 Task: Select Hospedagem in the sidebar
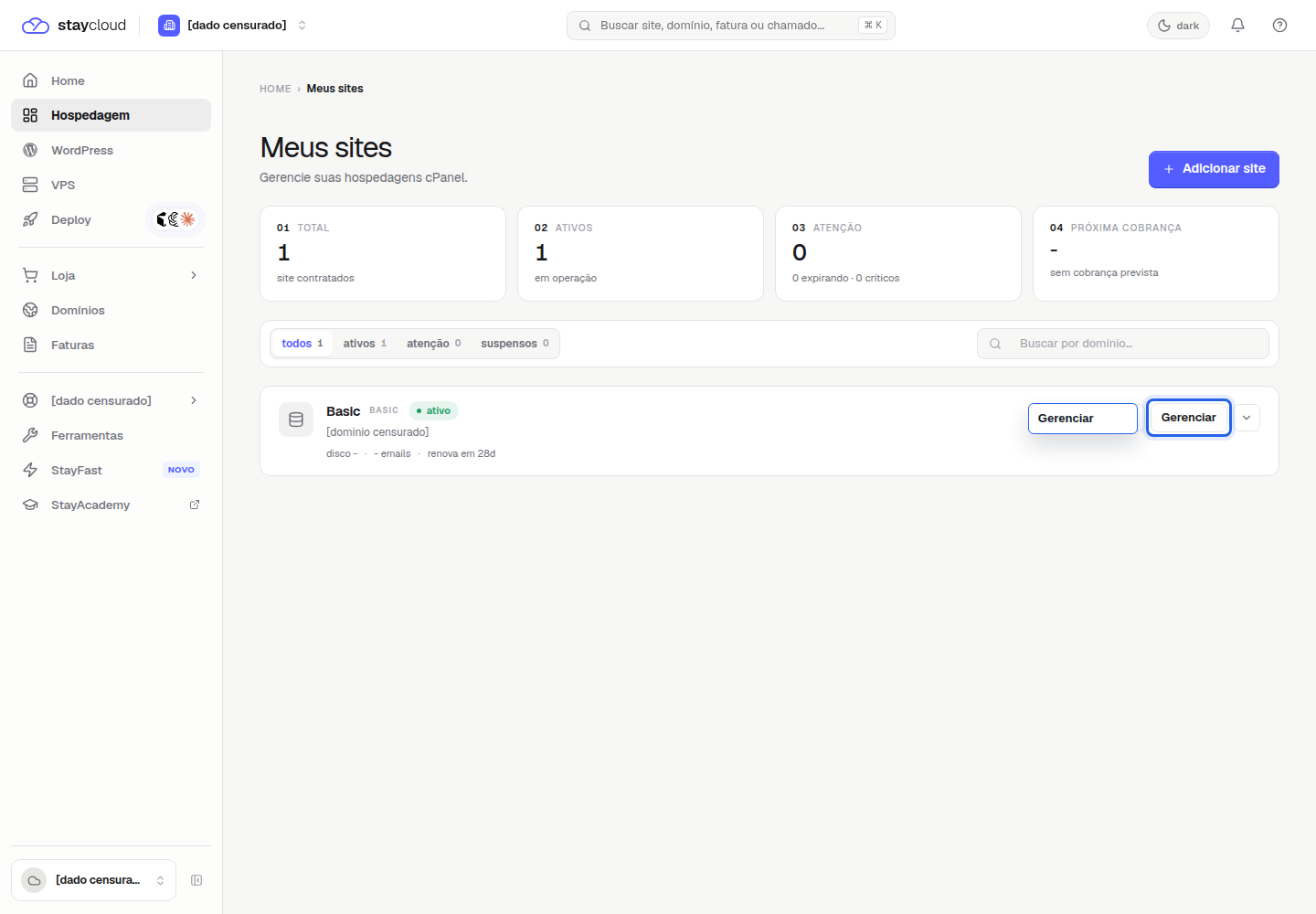coord(111,115)
